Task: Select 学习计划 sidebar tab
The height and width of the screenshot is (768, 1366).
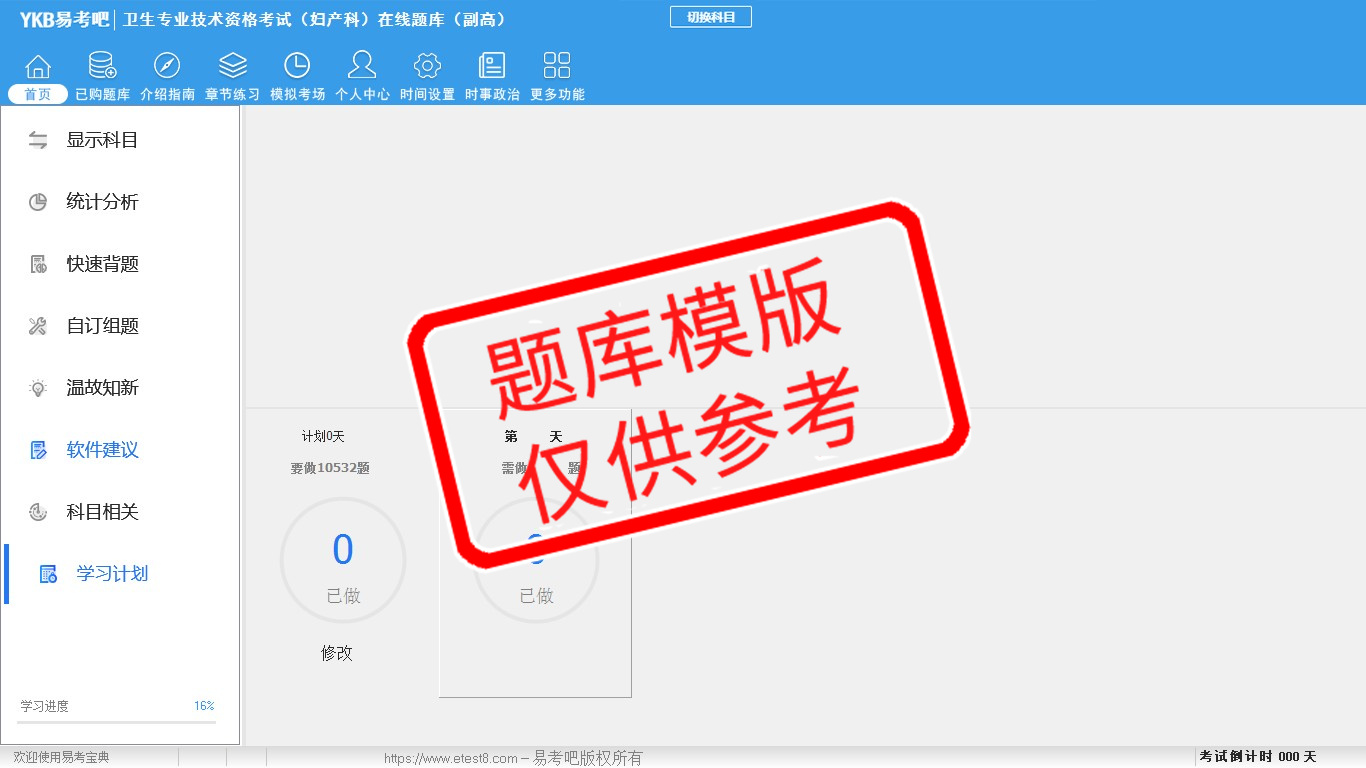Action: 111,574
